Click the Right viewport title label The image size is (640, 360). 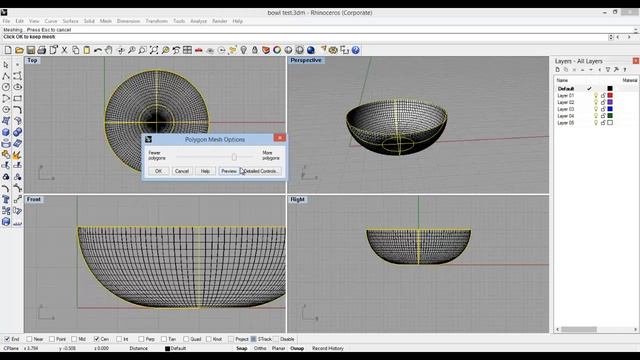298,200
